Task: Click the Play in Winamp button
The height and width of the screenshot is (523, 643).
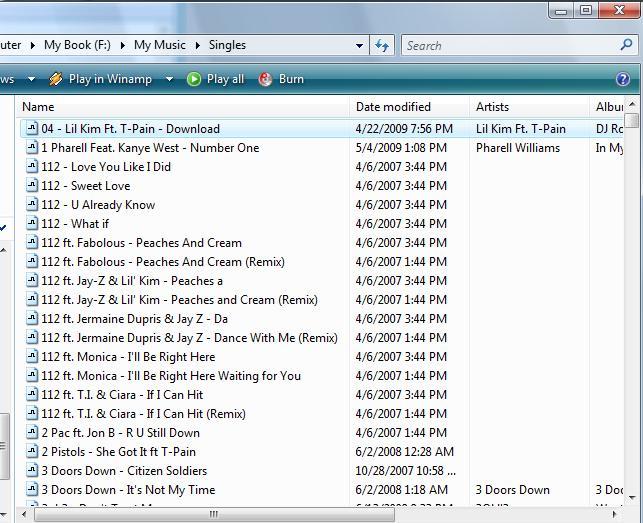Action: (x=100, y=79)
